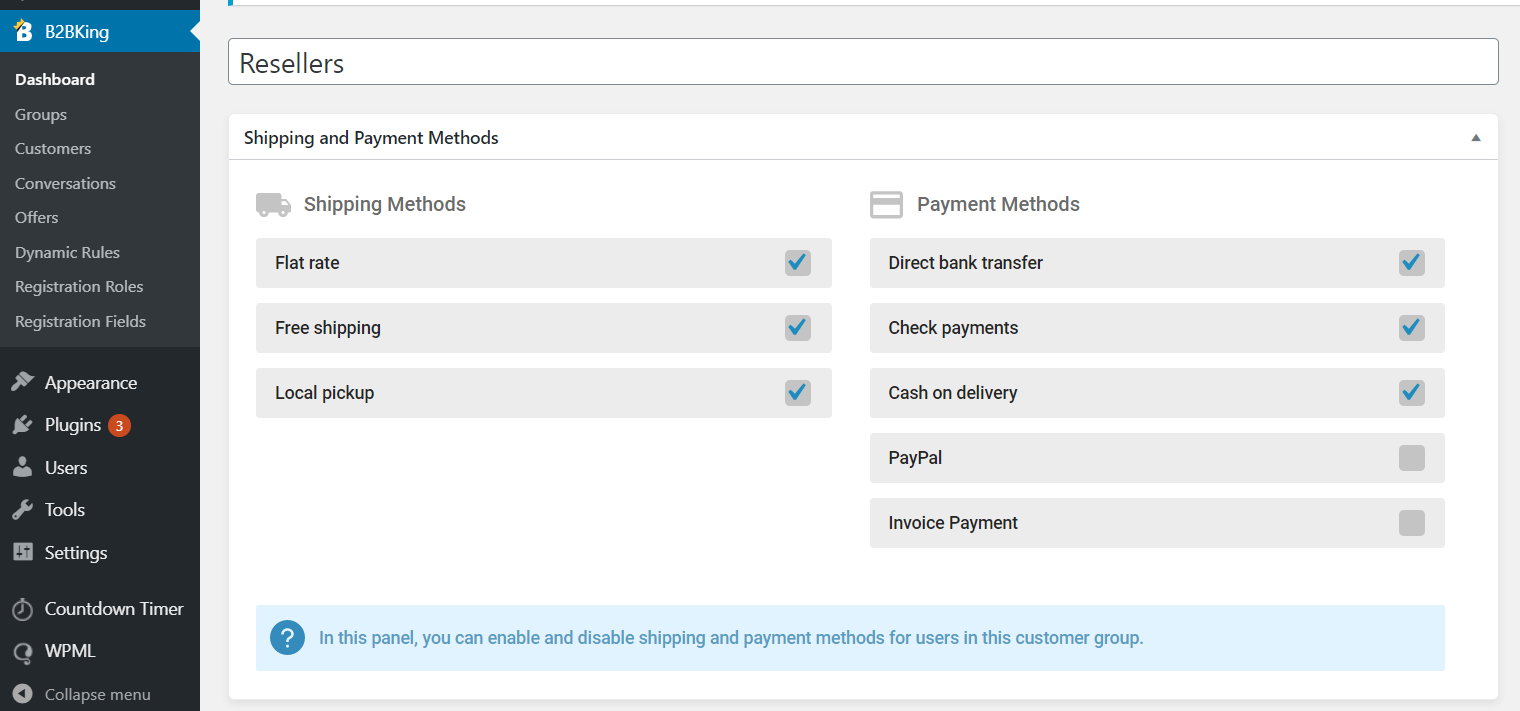Open the Users icon in sidebar
Screen dimensions: 1520x711
point(24,467)
